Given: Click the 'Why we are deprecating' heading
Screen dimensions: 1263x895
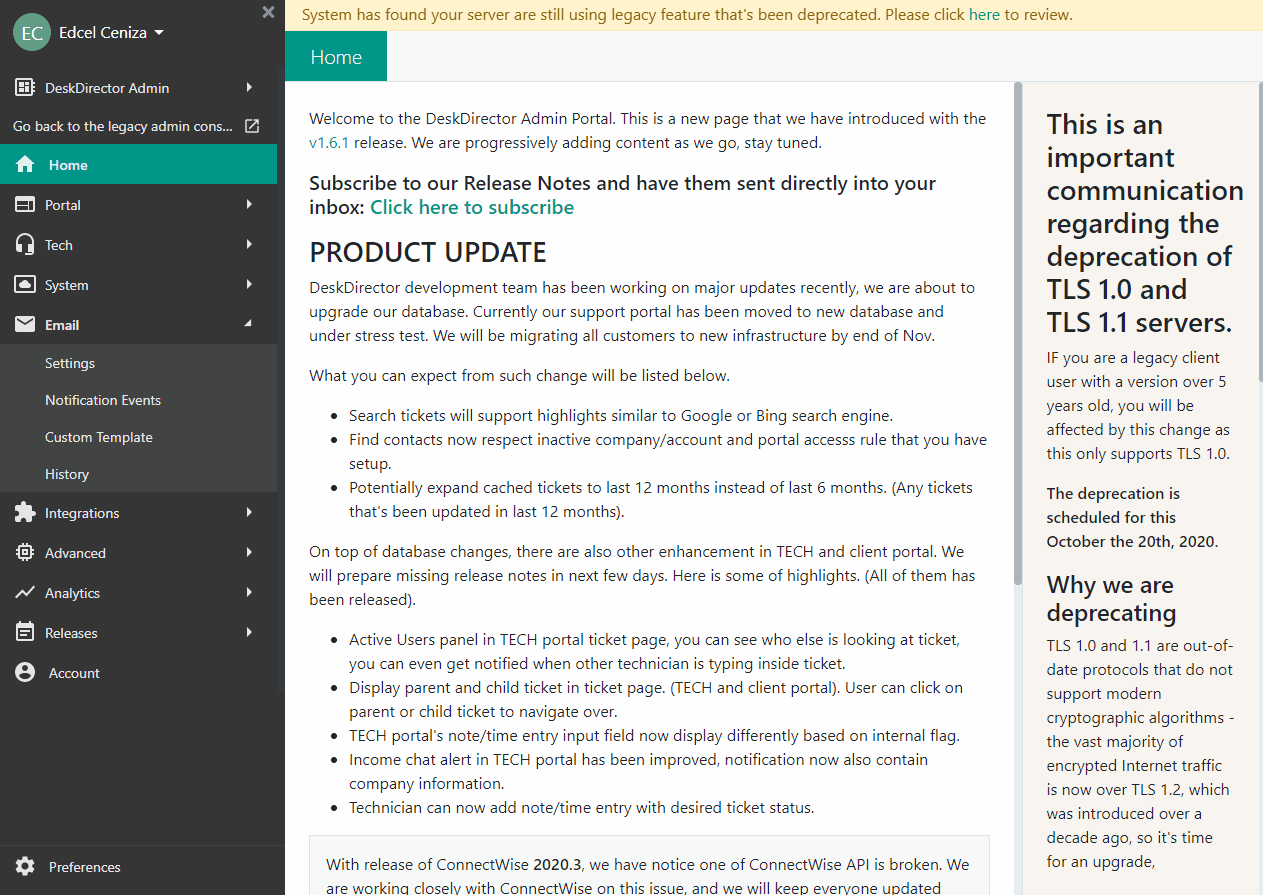Looking at the screenshot, I should 1110,598.
